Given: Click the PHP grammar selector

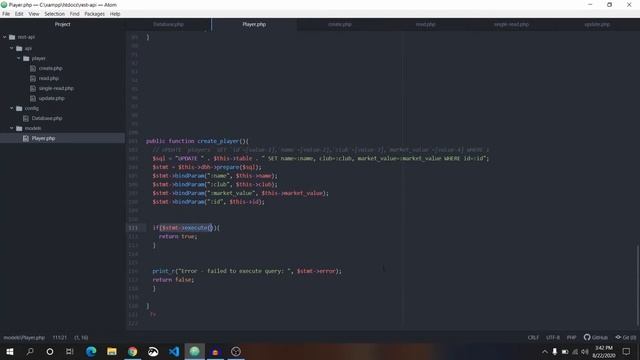Looking at the screenshot, I should [571, 338].
